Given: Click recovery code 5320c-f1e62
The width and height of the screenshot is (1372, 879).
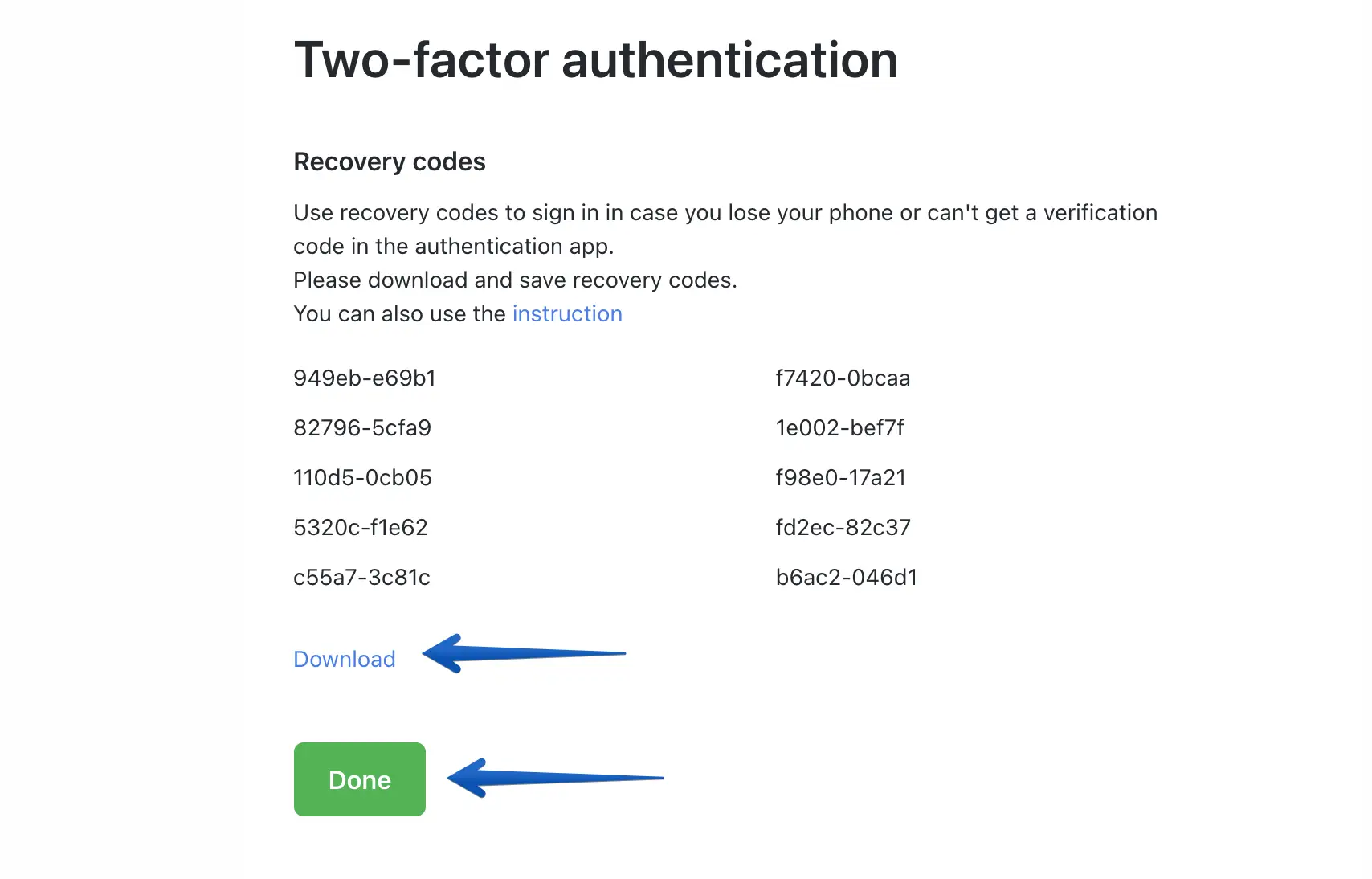Looking at the screenshot, I should (361, 527).
